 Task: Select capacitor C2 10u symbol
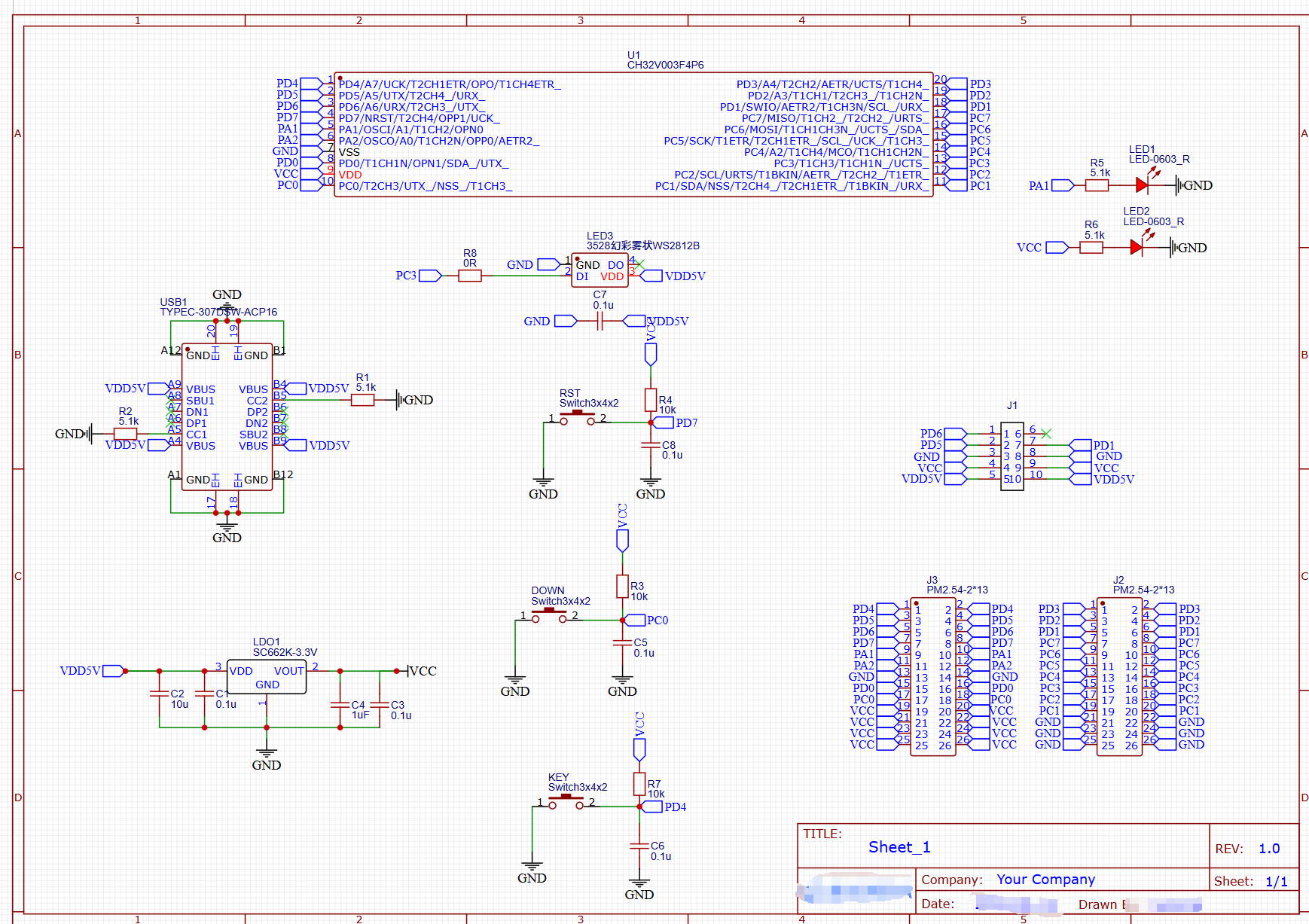click(160, 694)
